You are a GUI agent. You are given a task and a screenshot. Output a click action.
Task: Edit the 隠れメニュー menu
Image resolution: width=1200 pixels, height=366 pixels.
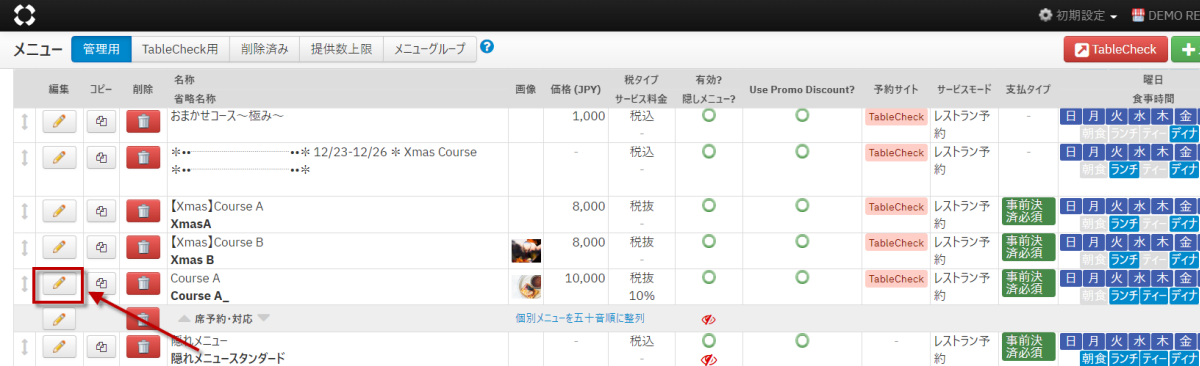pos(58,347)
